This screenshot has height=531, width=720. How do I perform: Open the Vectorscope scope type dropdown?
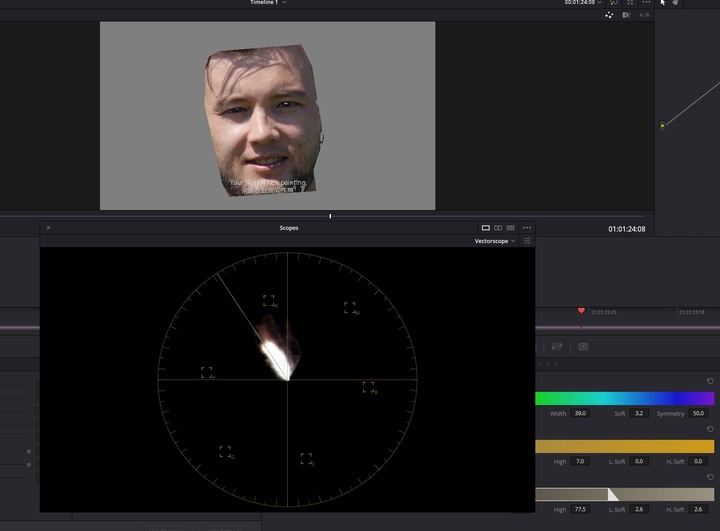(x=495, y=241)
